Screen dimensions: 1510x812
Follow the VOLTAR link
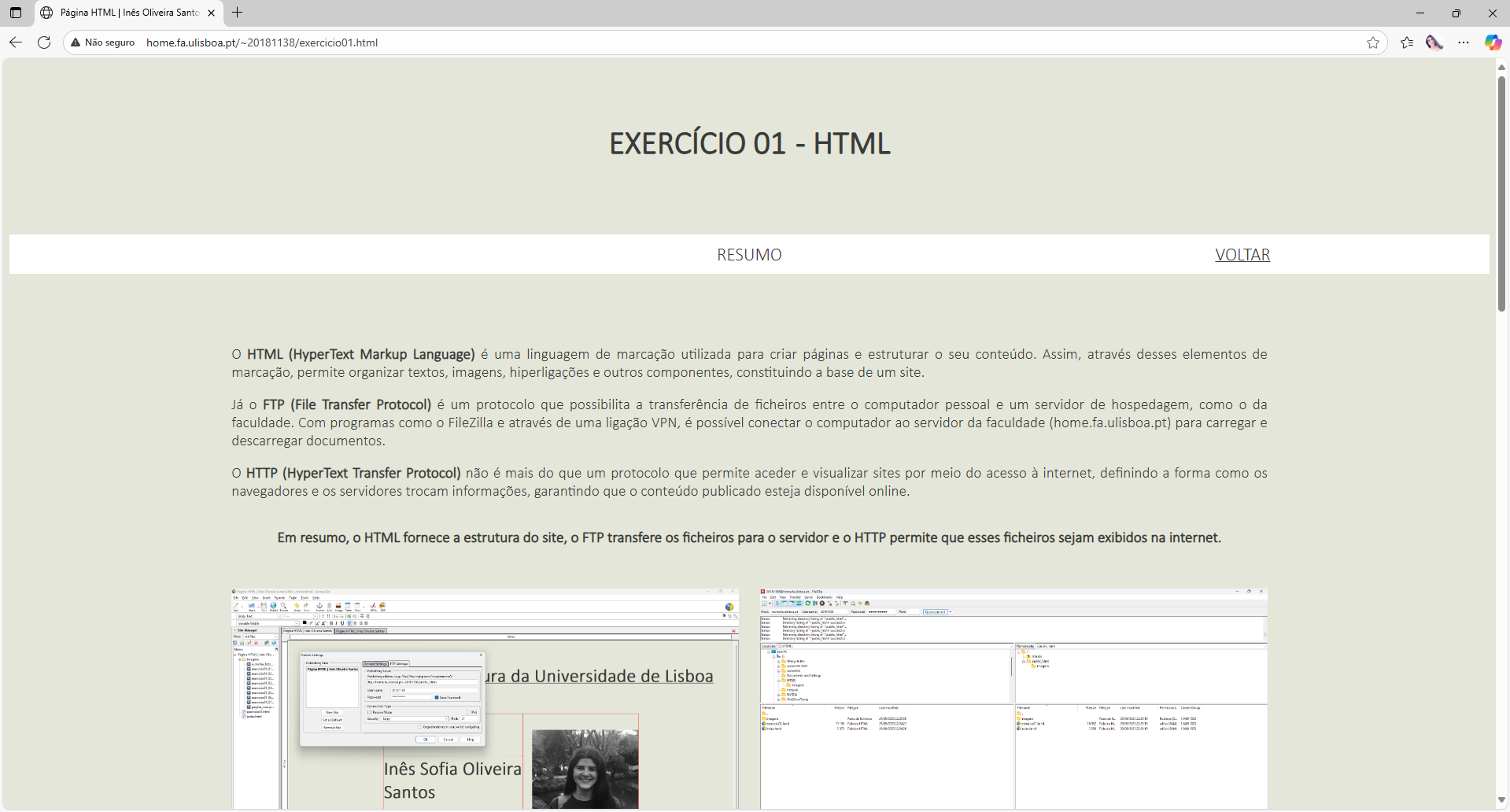point(1242,255)
